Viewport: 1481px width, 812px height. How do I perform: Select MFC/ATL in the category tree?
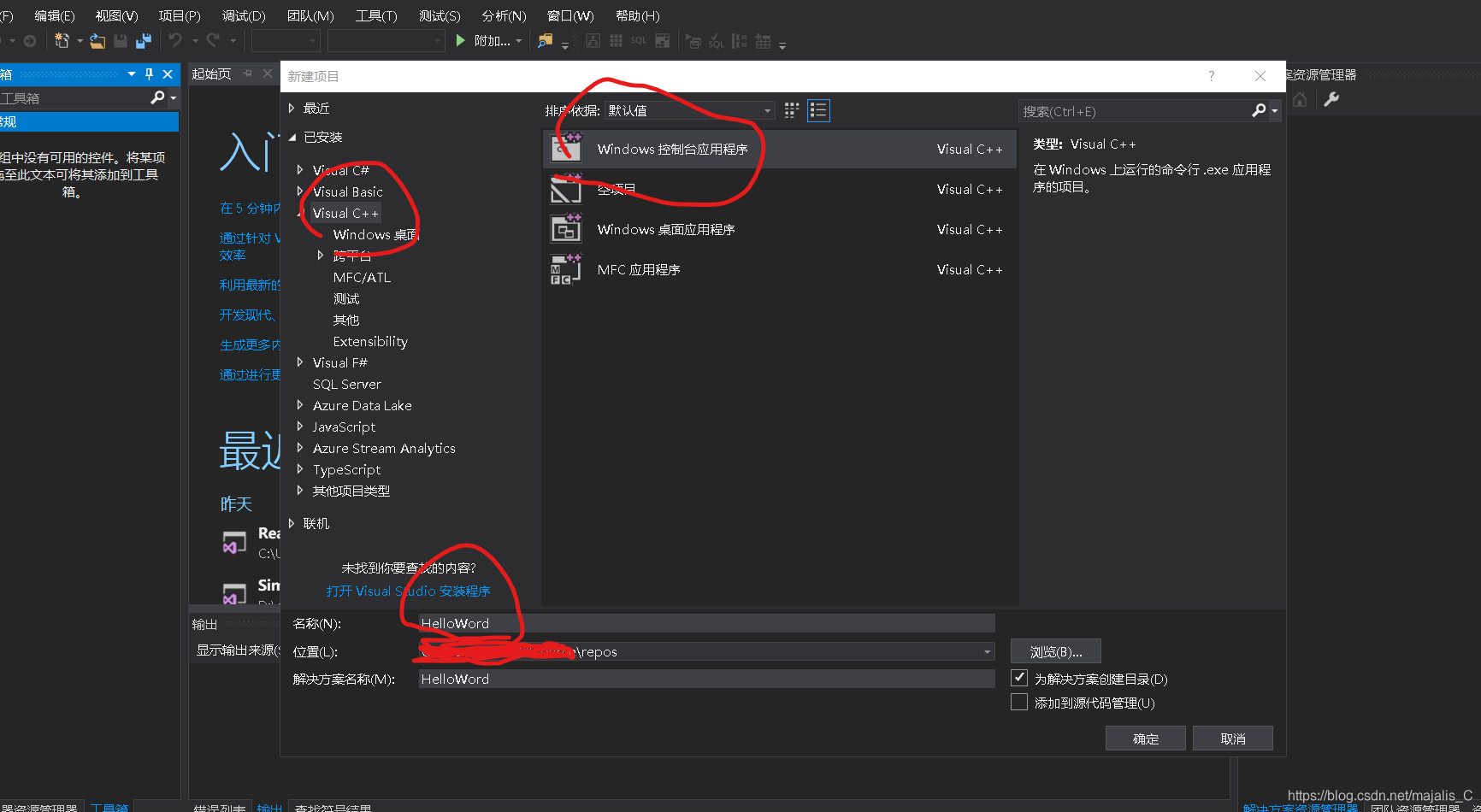(363, 277)
